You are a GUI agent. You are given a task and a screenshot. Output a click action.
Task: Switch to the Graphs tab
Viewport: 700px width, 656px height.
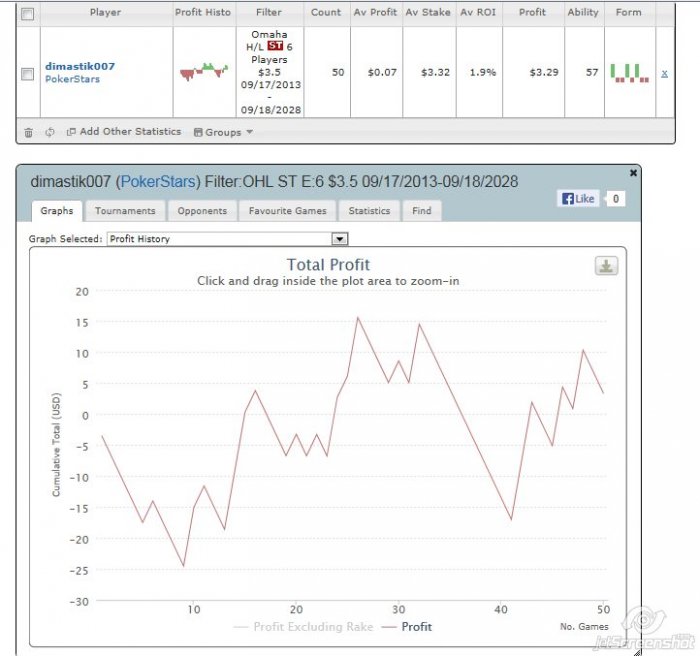click(x=57, y=211)
